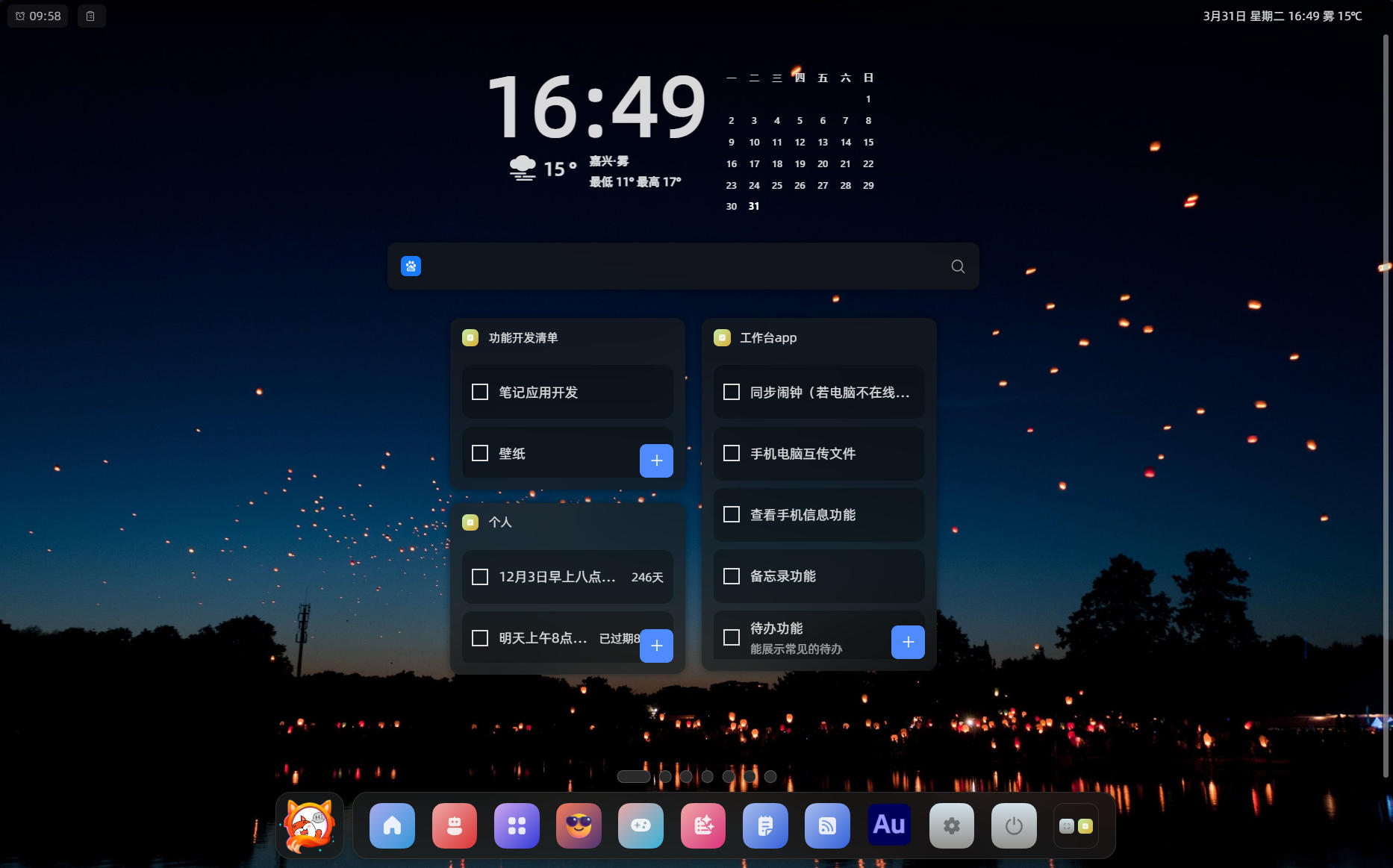Mark 备忘录功能 as completed
The height and width of the screenshot is (868, 1393).
pos(732,576)
